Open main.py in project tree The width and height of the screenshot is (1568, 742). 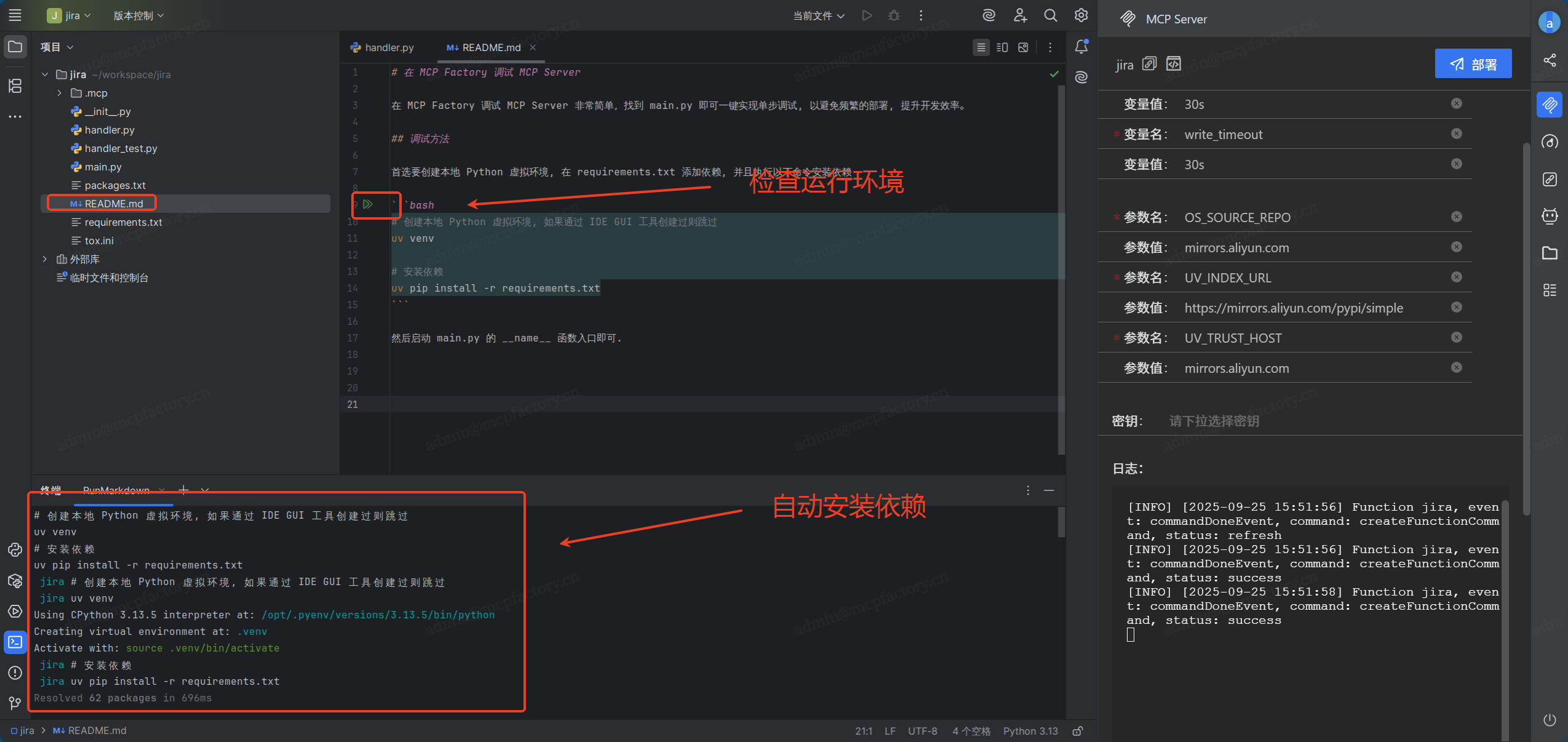pos(103,167)
